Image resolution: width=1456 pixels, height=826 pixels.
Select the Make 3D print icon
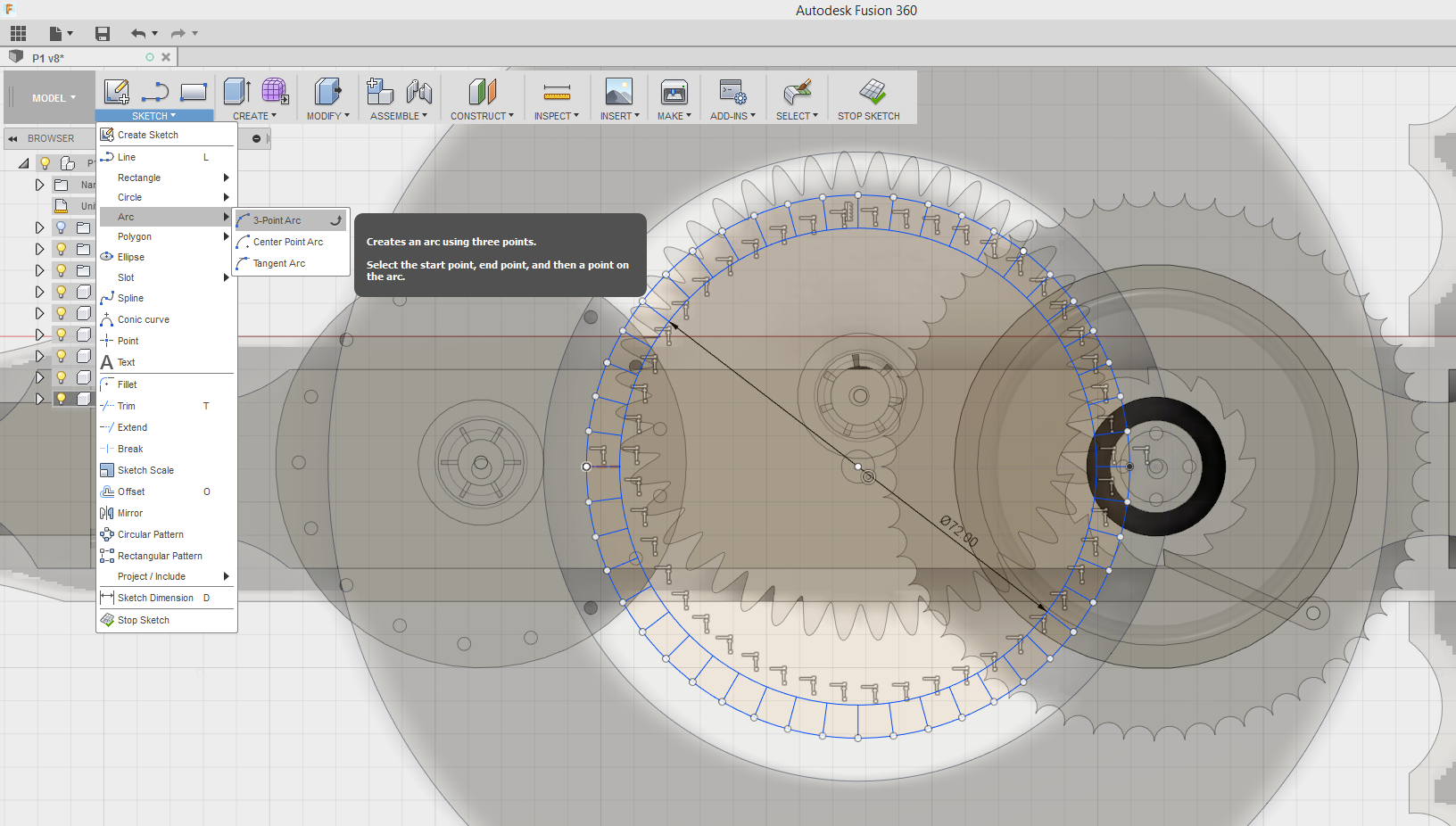coord(674,92)
